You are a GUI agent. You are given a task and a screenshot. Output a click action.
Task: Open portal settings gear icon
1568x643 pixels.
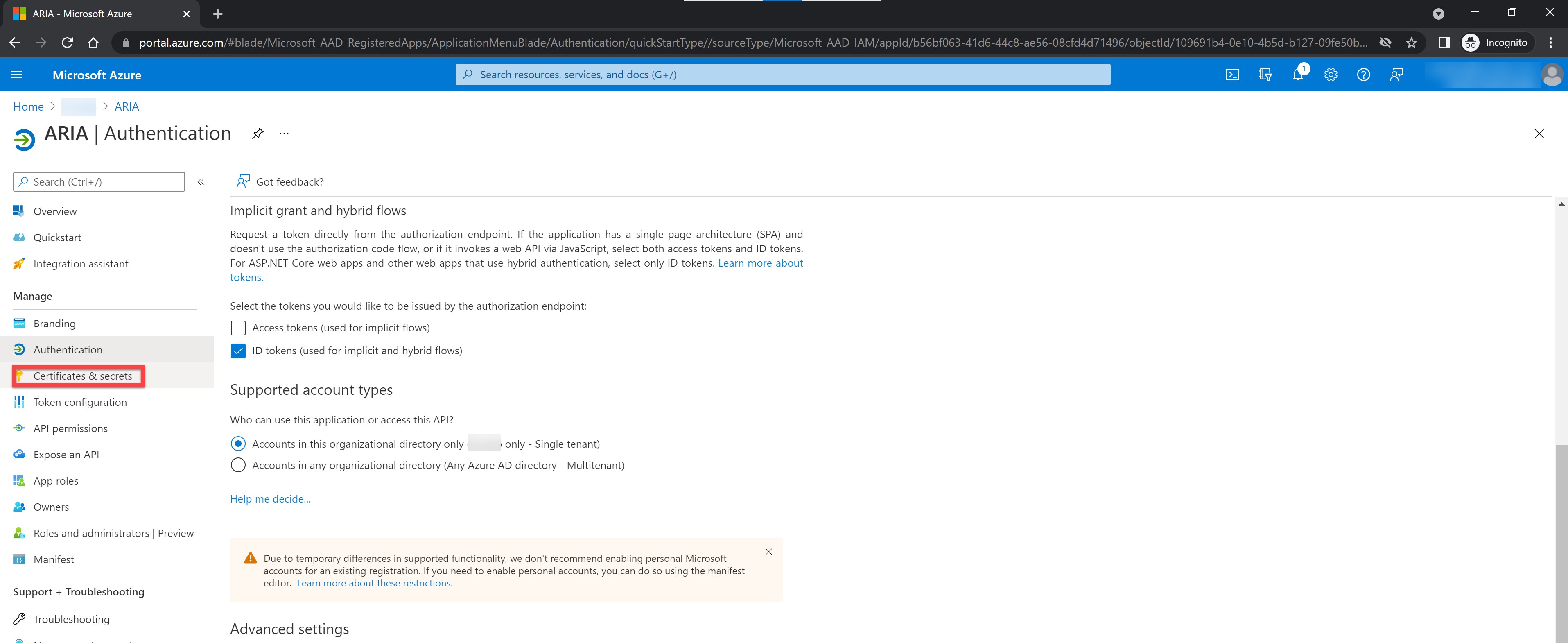(1331, 74)
